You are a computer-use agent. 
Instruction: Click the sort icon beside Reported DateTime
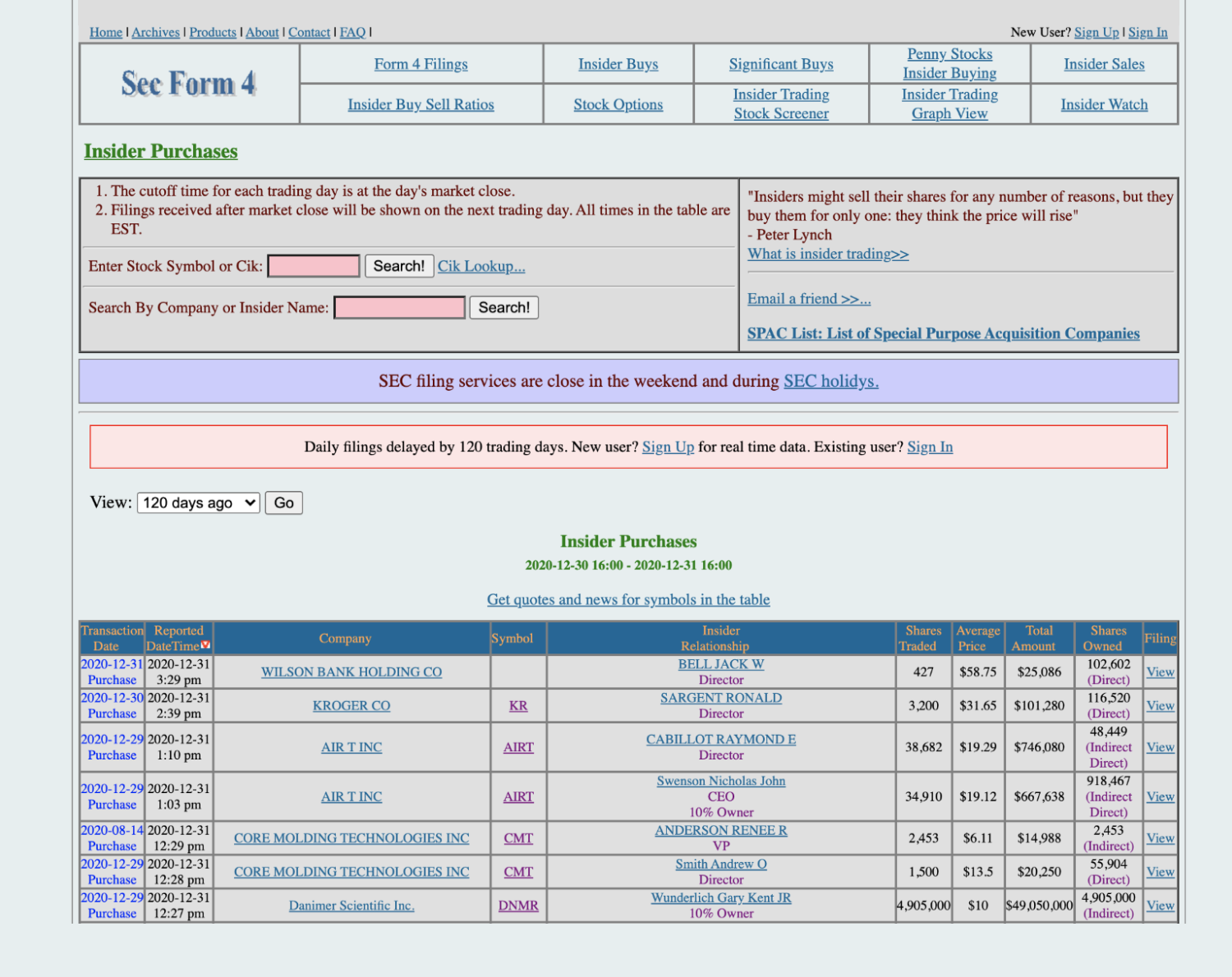205,645
